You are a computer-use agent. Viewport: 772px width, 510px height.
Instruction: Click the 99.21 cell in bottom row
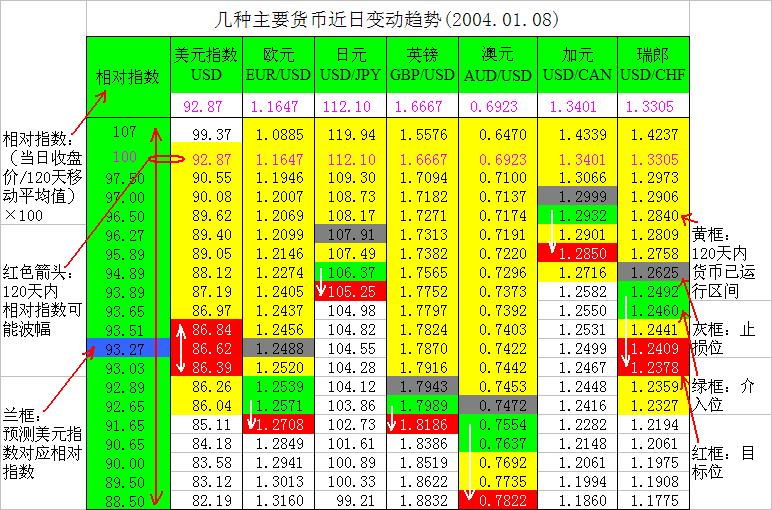tap(351, 500)
